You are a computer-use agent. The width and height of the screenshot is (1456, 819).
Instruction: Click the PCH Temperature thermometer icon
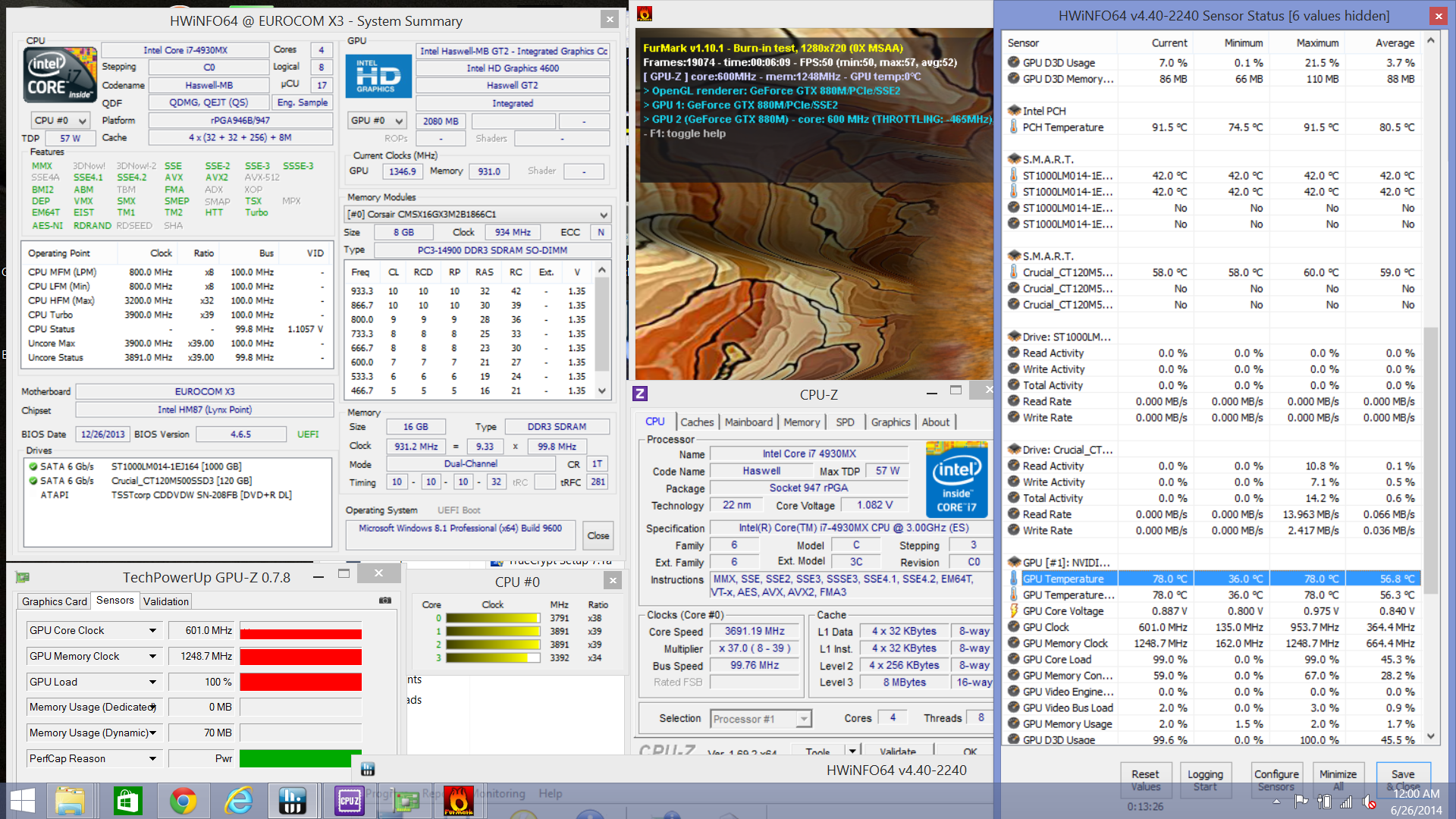coord(1014,127)
